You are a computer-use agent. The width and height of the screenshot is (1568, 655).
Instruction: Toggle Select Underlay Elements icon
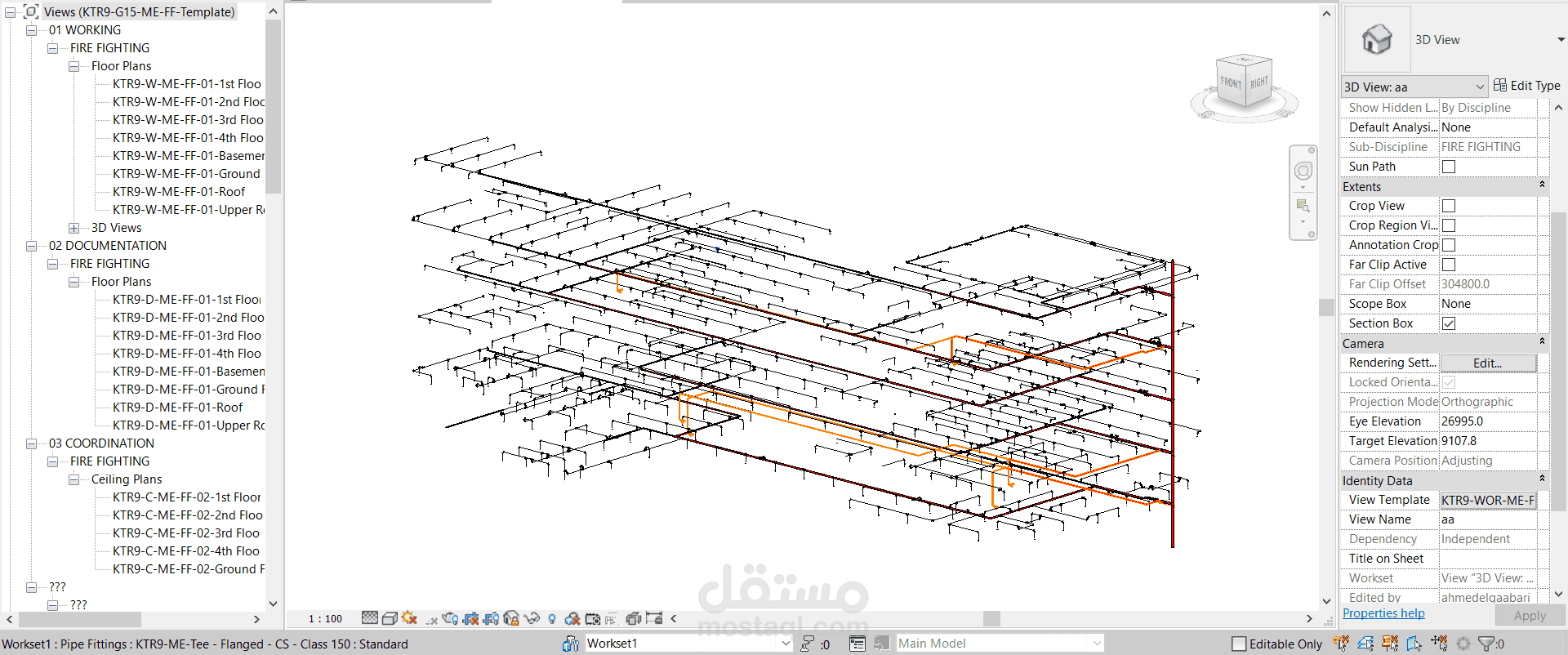click(x=1365, y=644)
